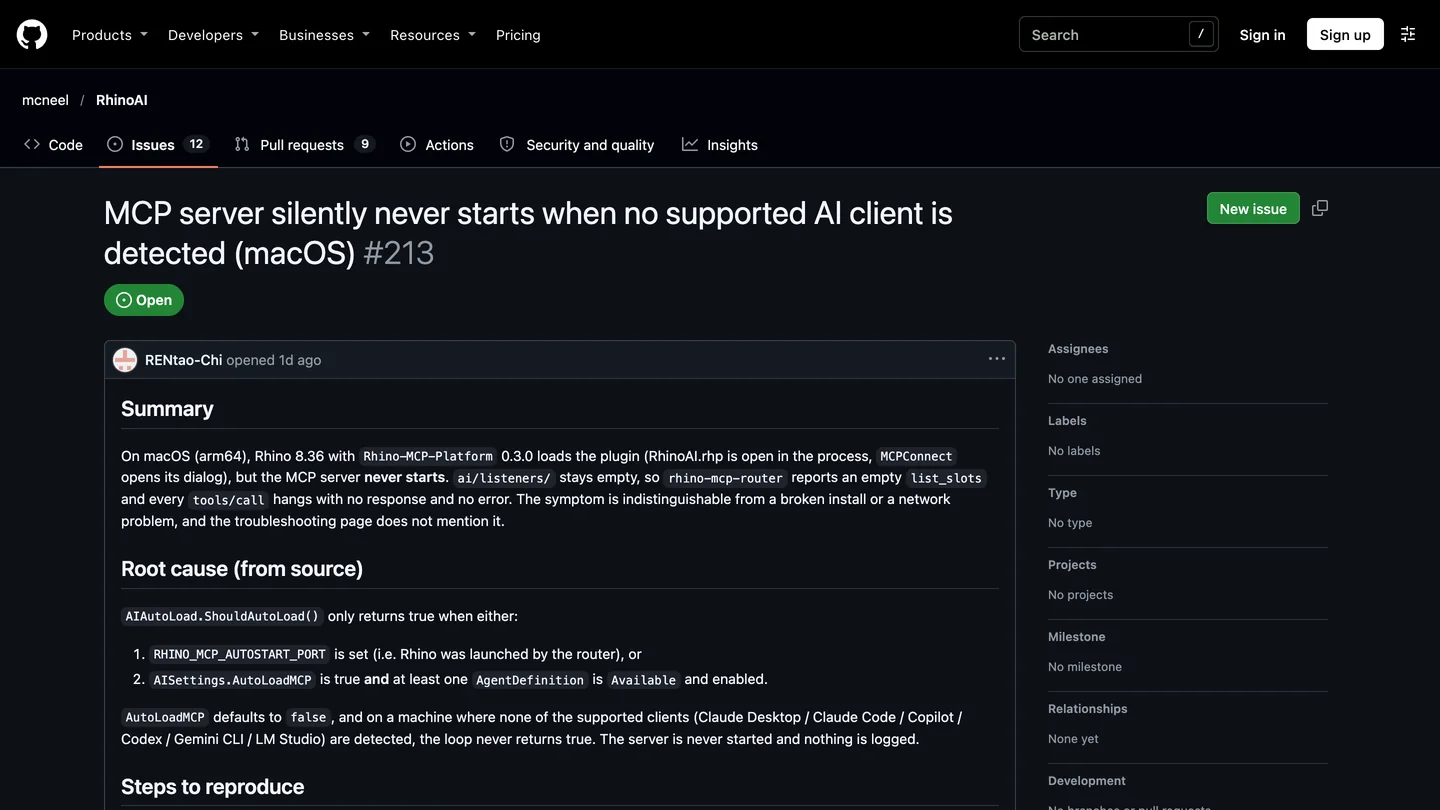Focus the Search input field
Image resolution: width=1440 pixels, height=810 pixels.
tap(1118, 34)
